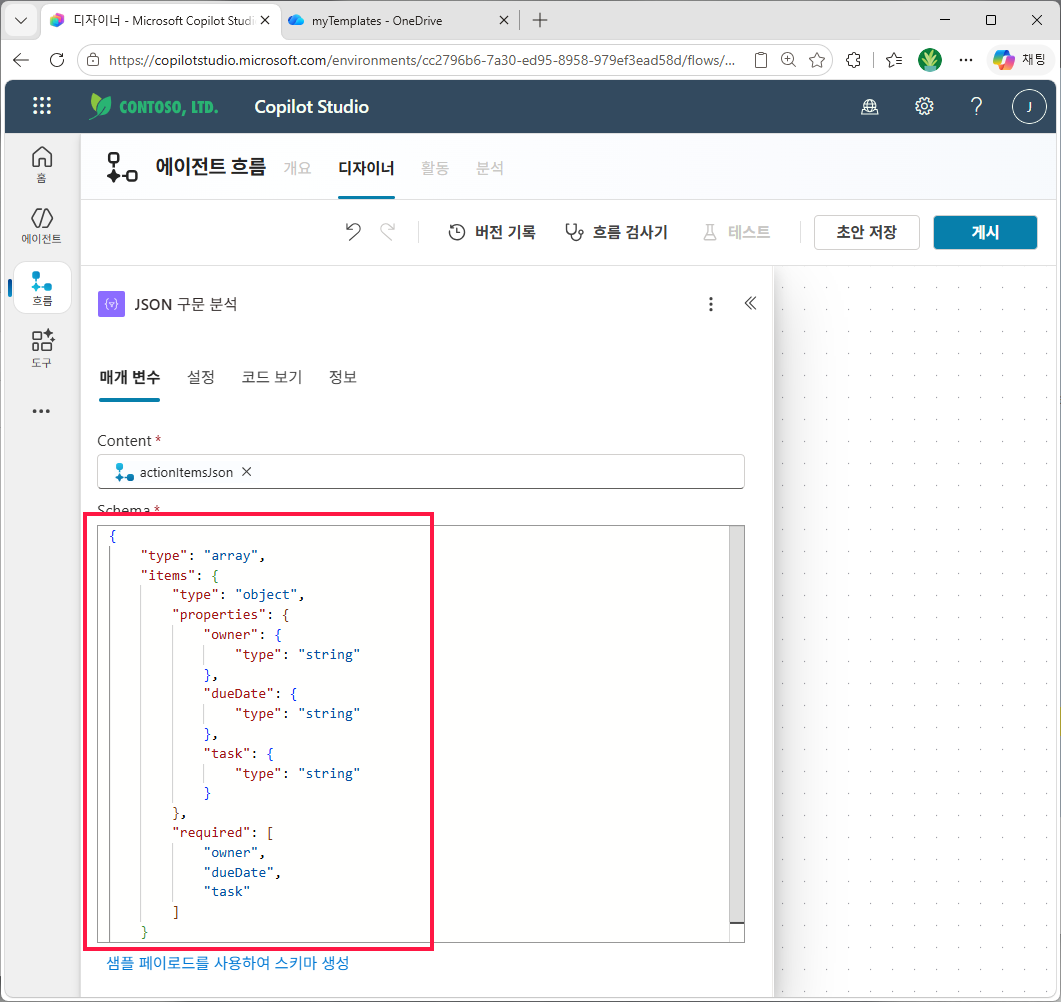Open browser settings and more menu
Screen dimensions: 1061x1002
click(x=966, y=60)
